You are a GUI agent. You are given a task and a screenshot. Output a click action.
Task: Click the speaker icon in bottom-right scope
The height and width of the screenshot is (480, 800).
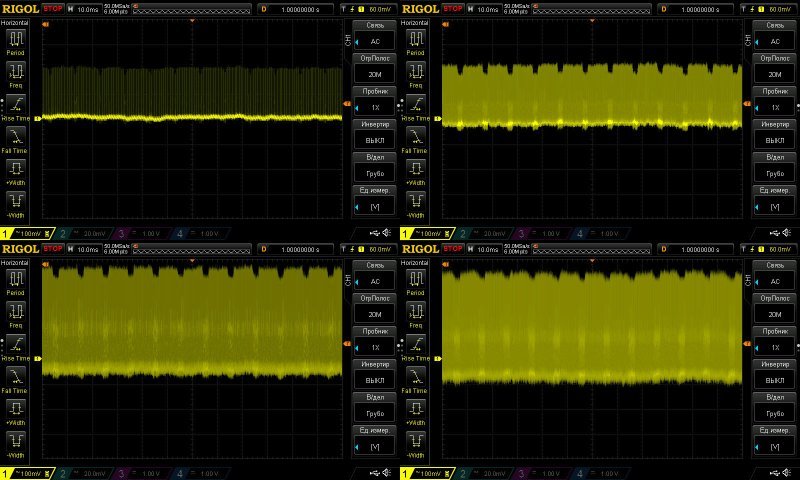(787, 473)
